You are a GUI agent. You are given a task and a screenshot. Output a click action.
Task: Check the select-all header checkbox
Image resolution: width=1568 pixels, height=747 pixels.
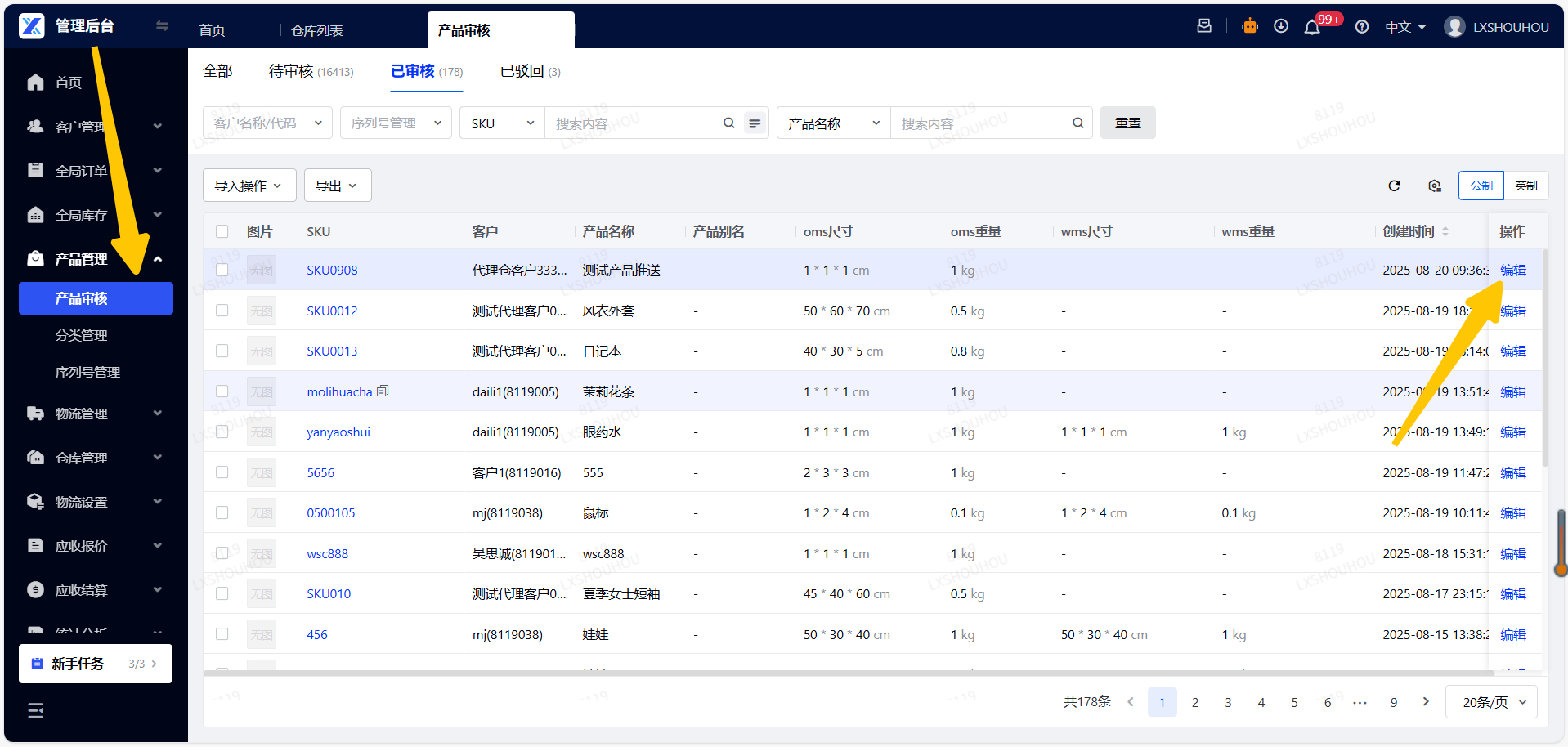click(x=222, y=231)
